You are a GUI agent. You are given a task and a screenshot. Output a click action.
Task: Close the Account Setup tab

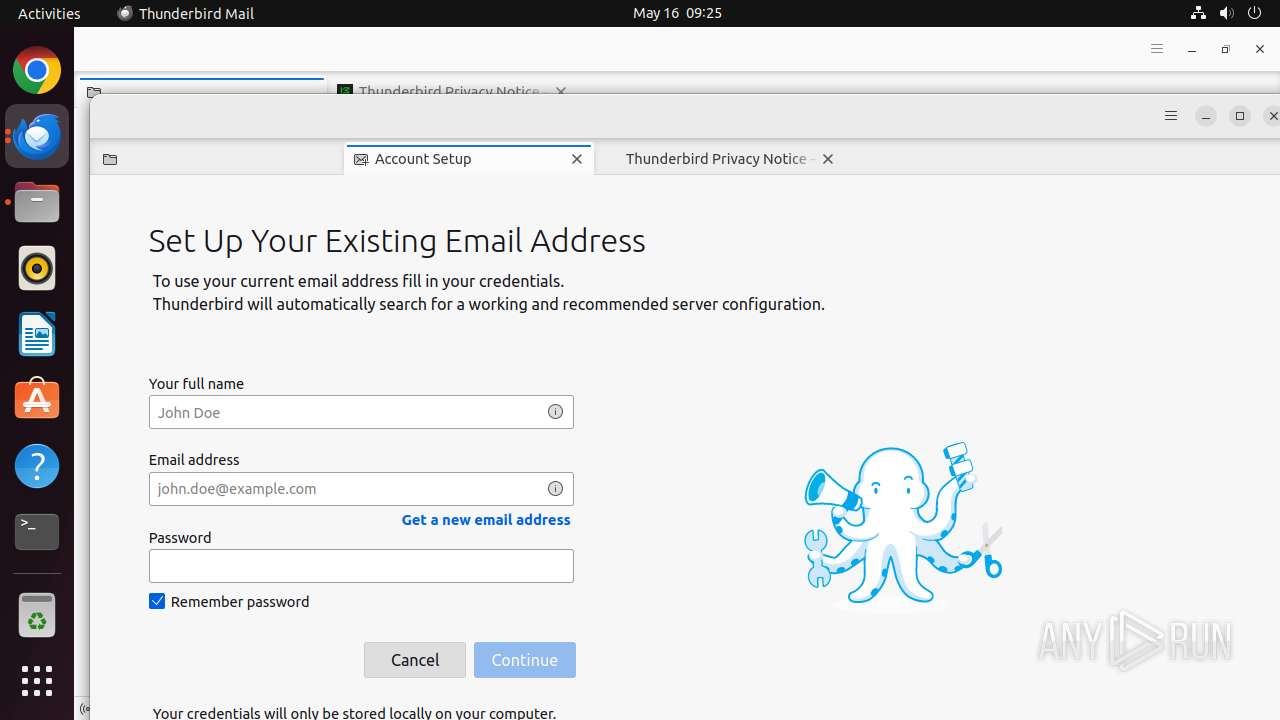point(577,159)
